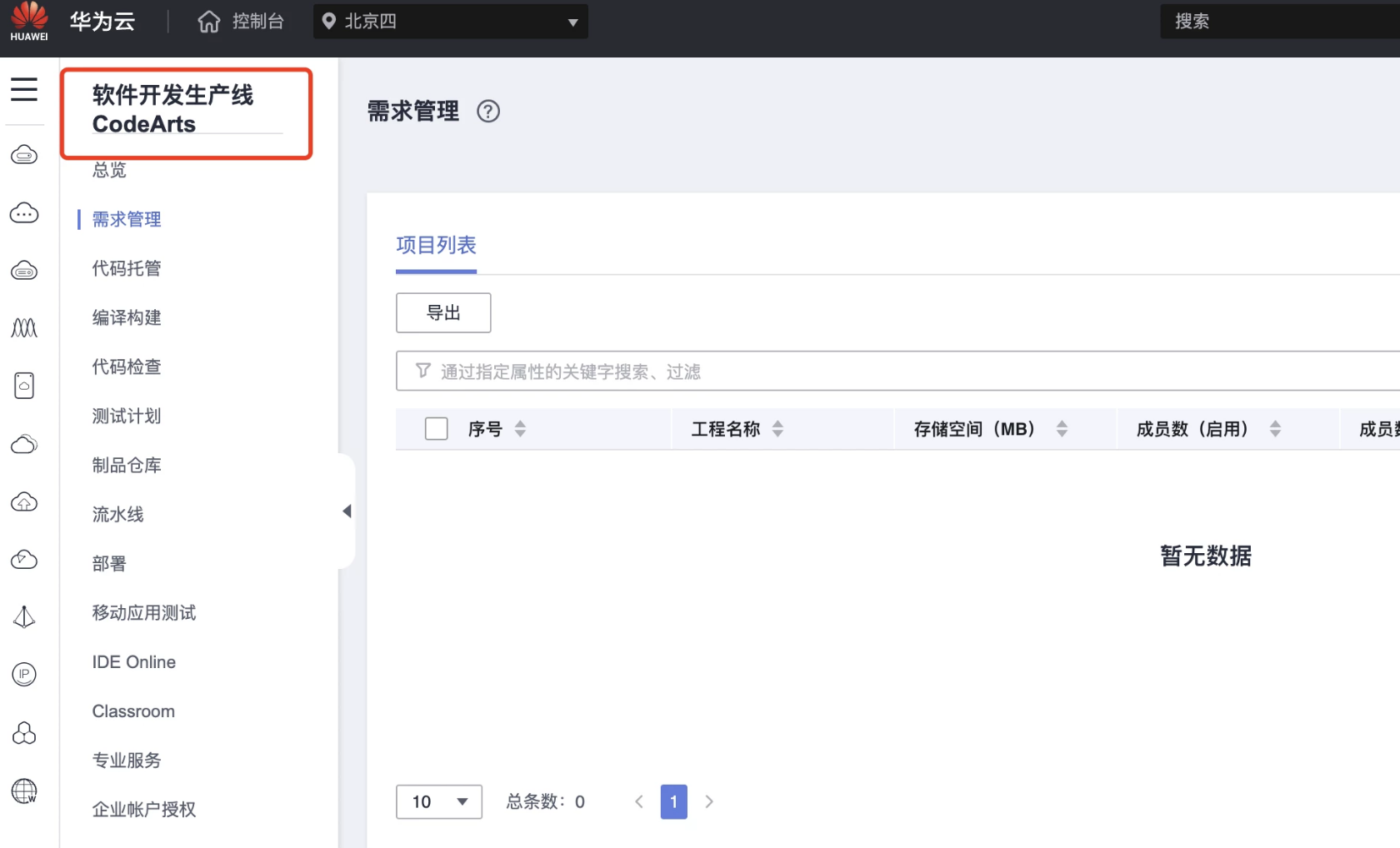
Task: Open the hamburger menu icon
Action: click(24, 89)
